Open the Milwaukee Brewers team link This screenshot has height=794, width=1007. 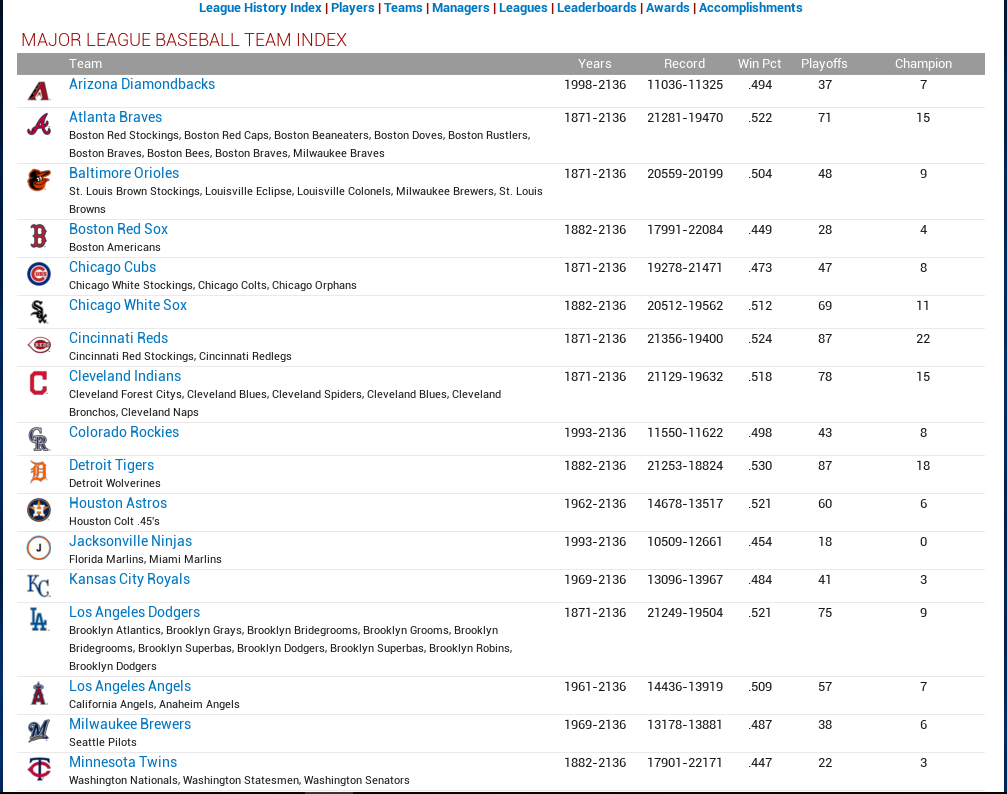(130, 724)
